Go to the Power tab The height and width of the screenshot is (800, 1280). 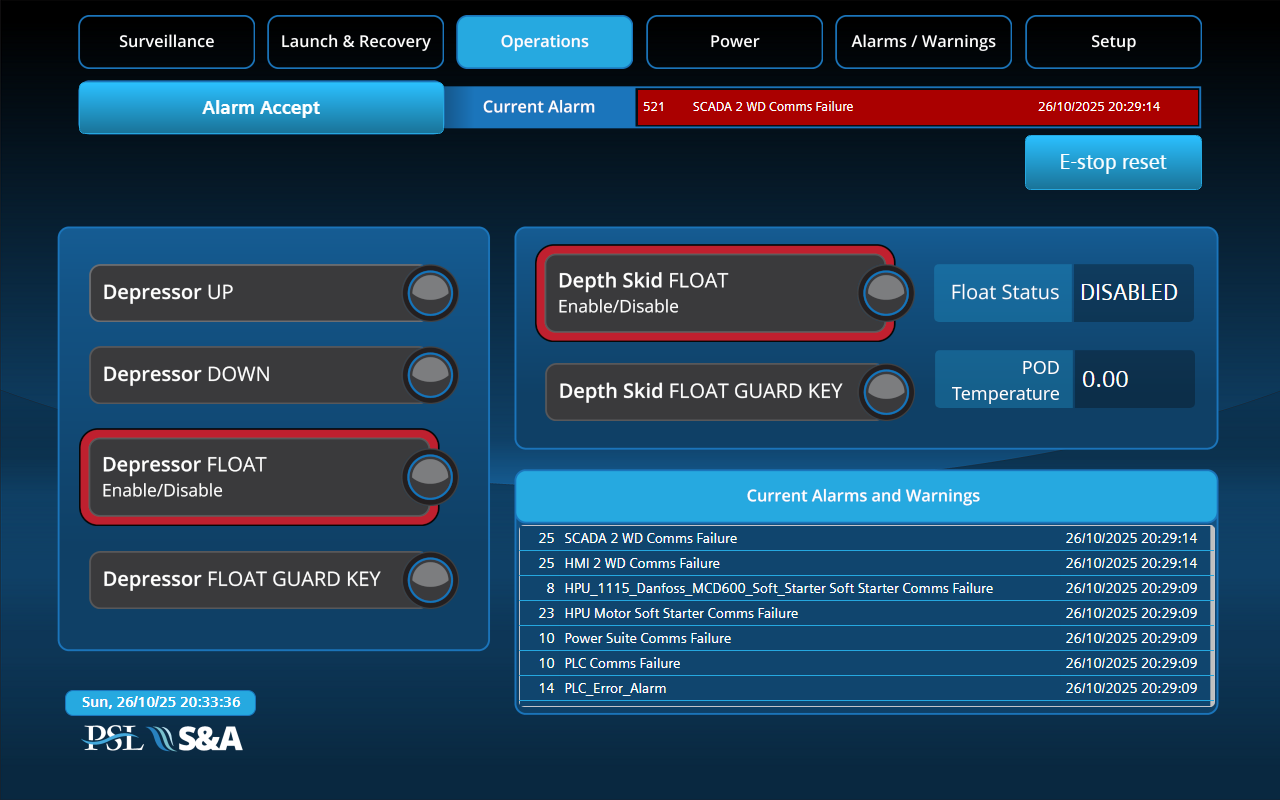pyautogui.click(x=734, y=42)
